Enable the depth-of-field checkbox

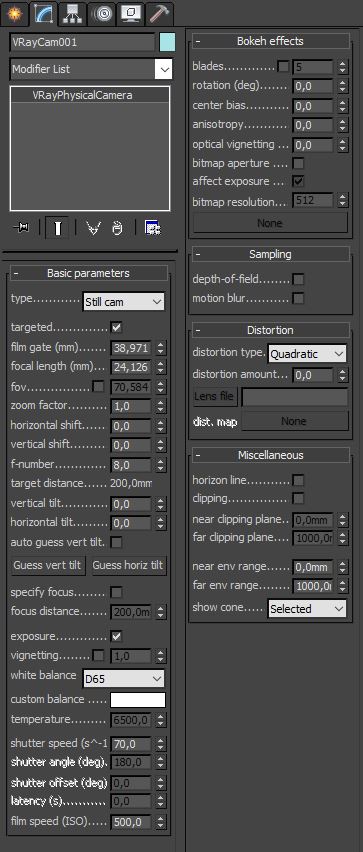pyautogui.click(x=298, y=279)
